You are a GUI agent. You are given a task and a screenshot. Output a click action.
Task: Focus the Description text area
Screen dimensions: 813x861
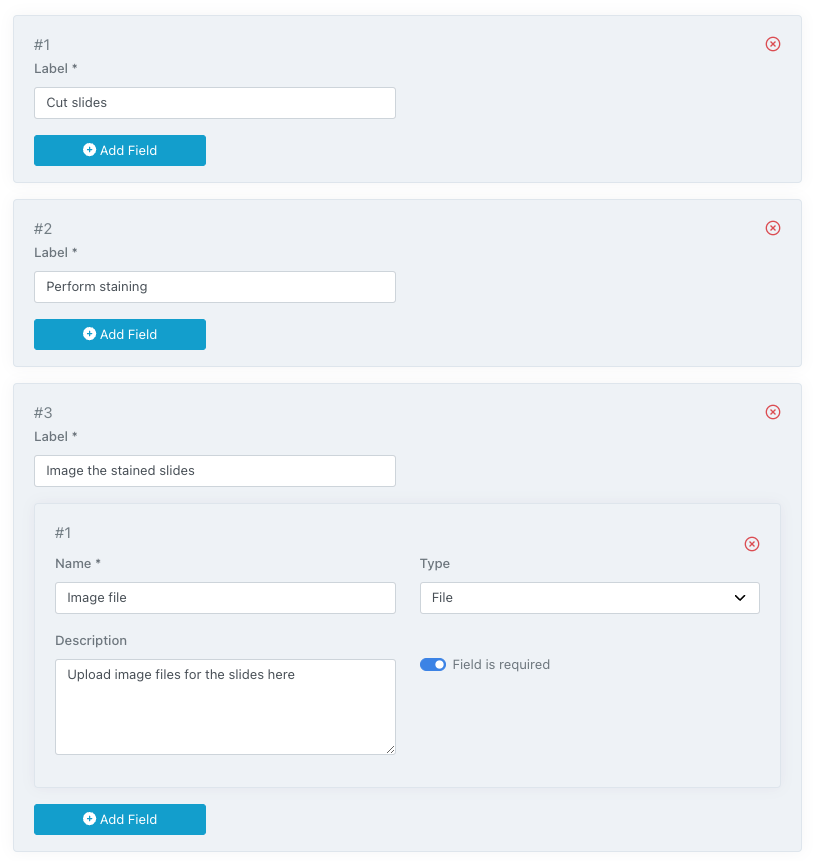(x=225, y=706)
